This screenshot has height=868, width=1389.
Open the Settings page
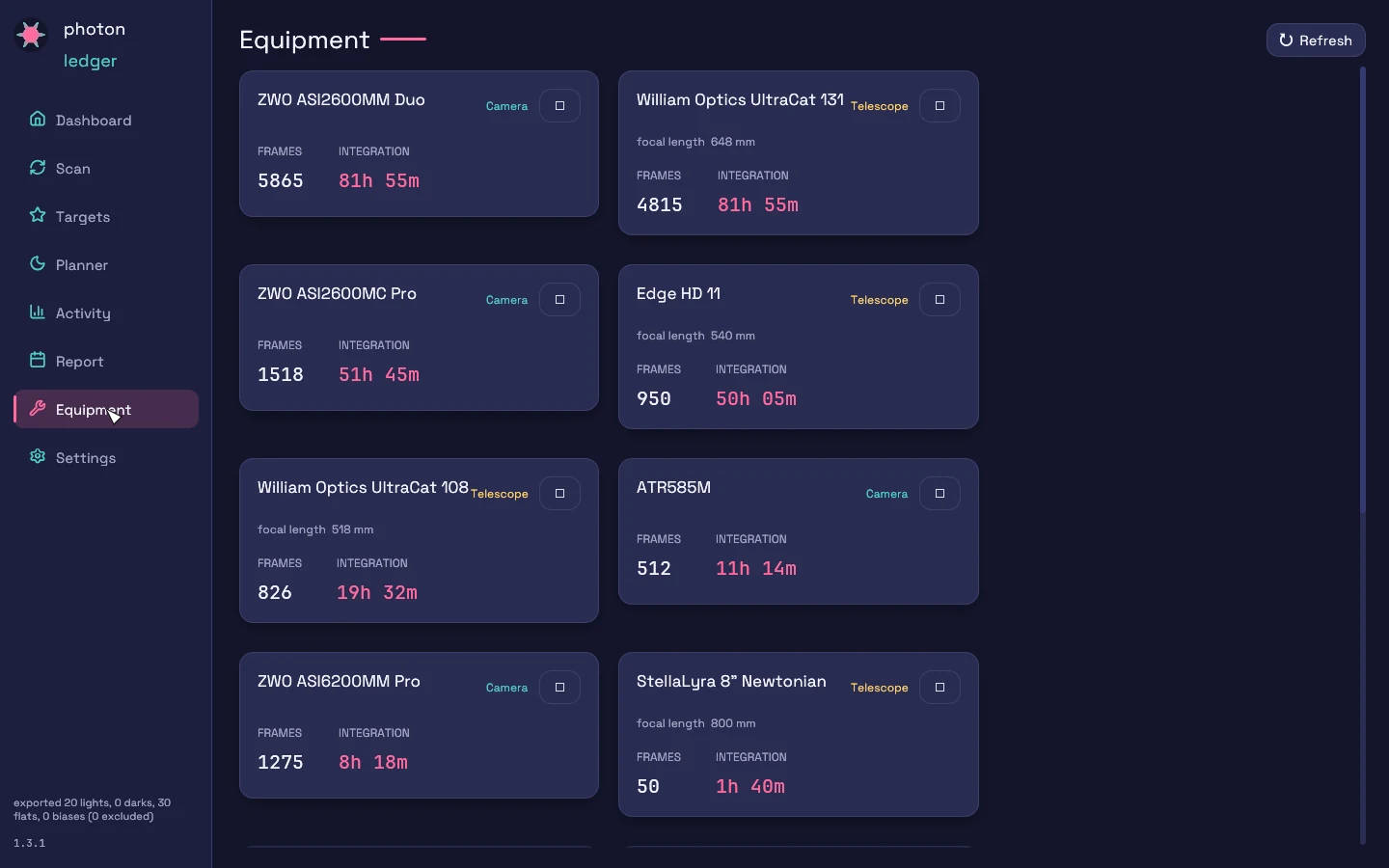(106, 457)
